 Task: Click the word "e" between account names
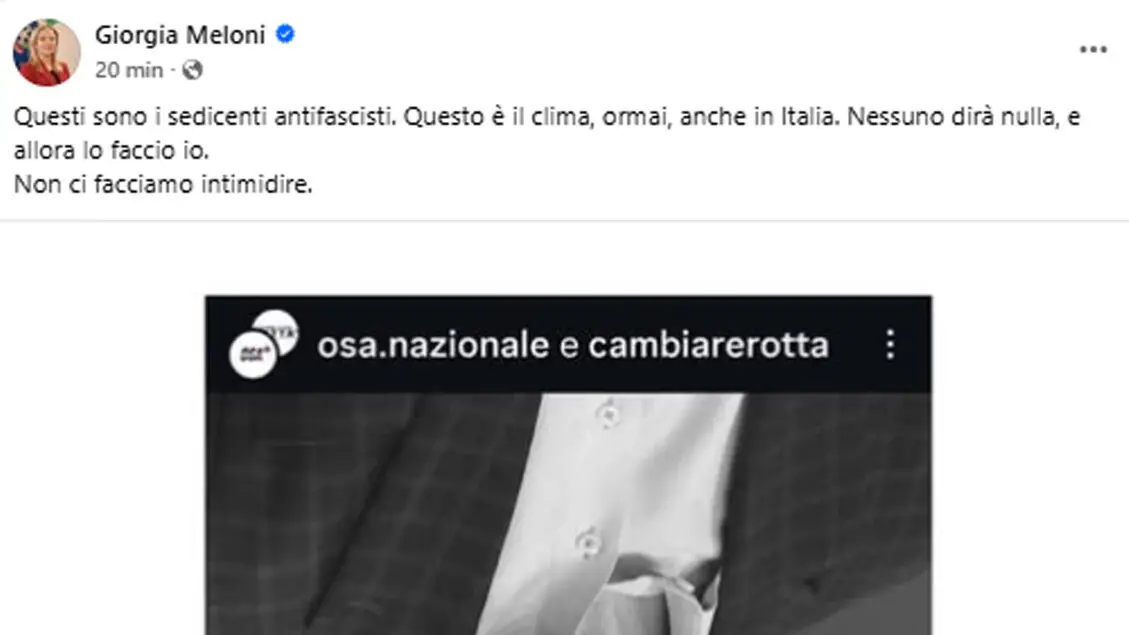click(x=569, y=346)
